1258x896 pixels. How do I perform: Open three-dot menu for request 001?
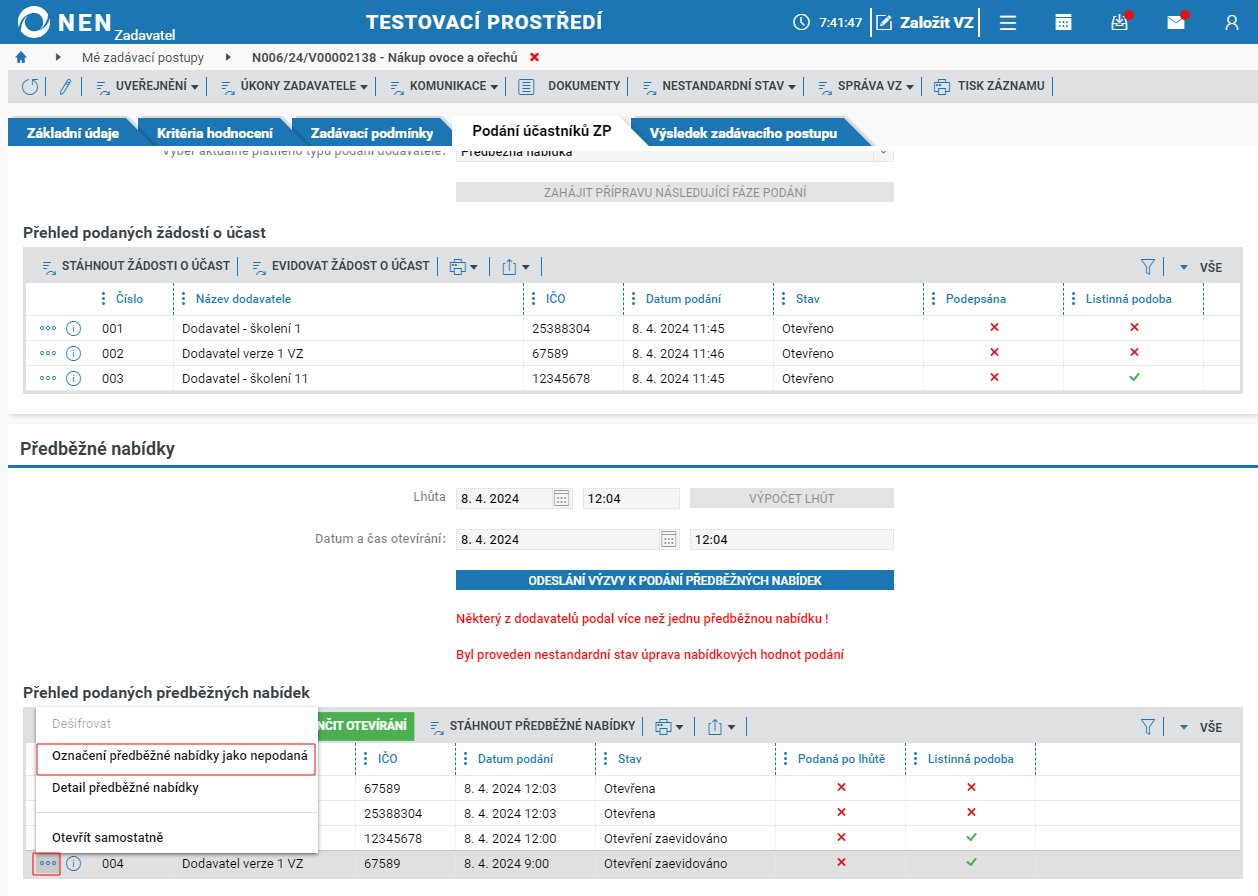(x=48, y=328)
